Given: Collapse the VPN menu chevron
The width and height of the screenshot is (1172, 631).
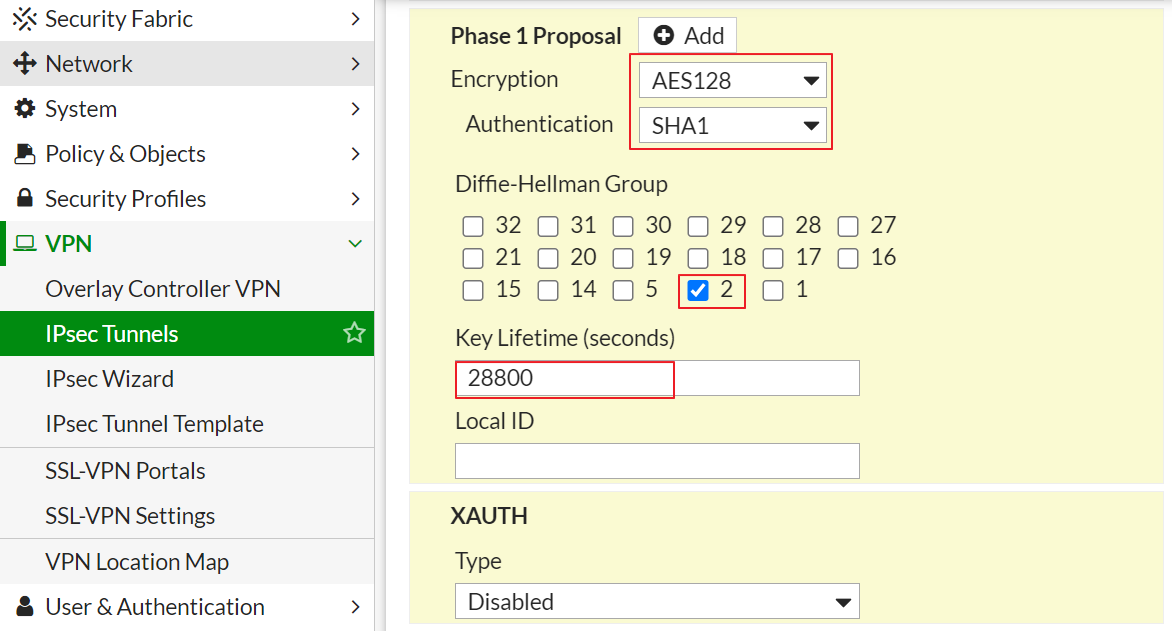Looking at the screenshot, I should [355, 244].
